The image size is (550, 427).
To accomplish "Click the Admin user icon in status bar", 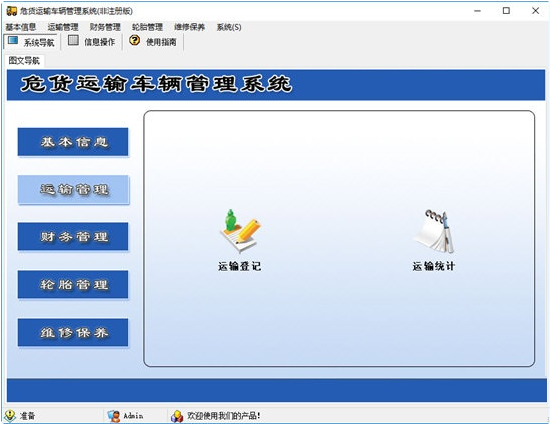I will [x=114, y=416].
